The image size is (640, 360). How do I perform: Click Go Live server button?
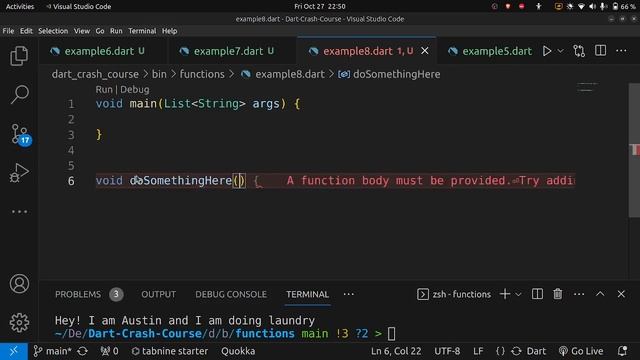581,351
